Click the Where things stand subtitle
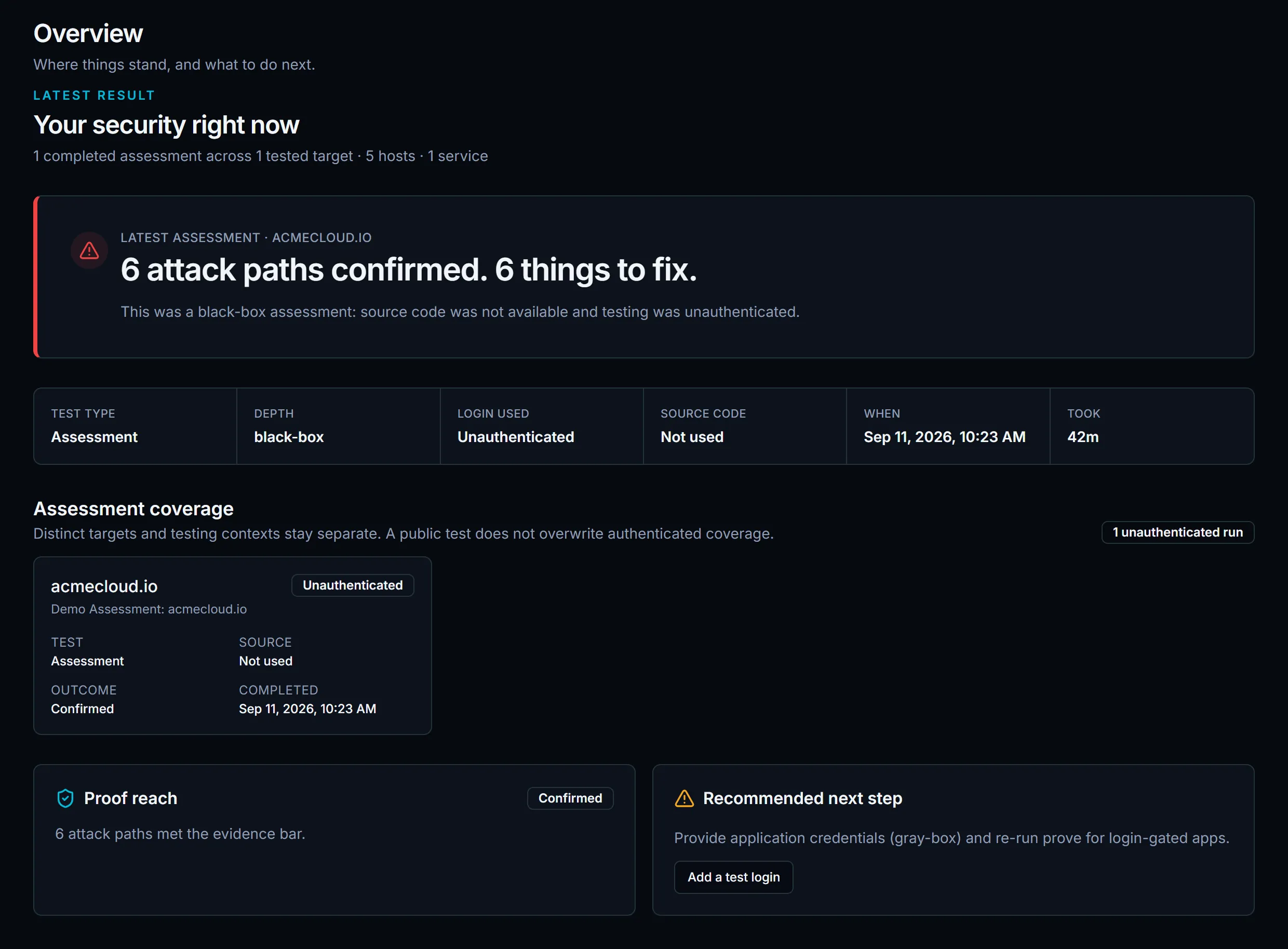The width and height of the screenshot is (1288, 949). 174,64
